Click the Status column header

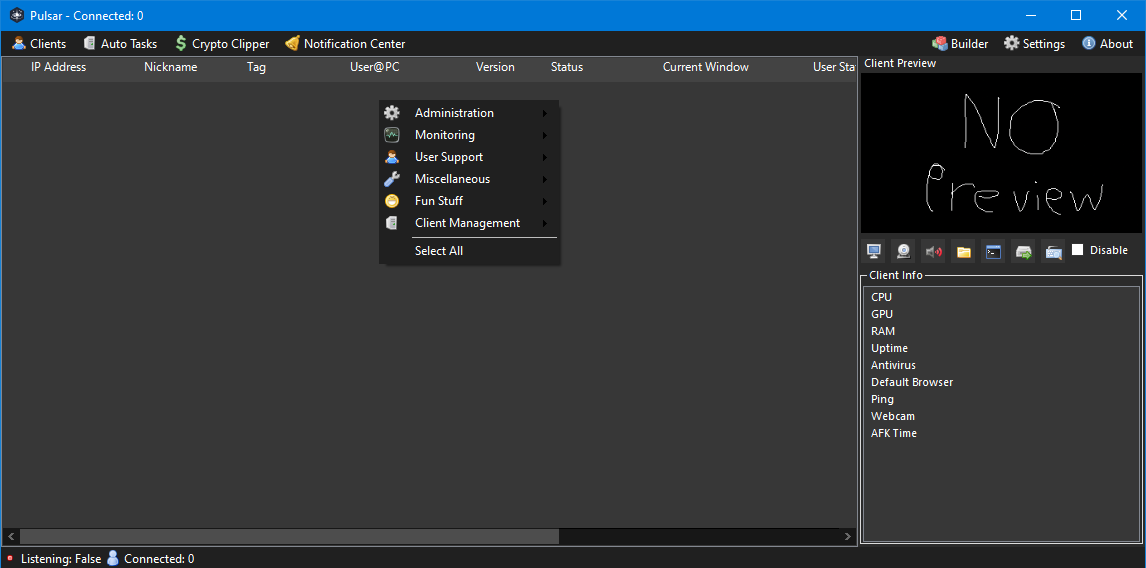click(x=567, y=67)
